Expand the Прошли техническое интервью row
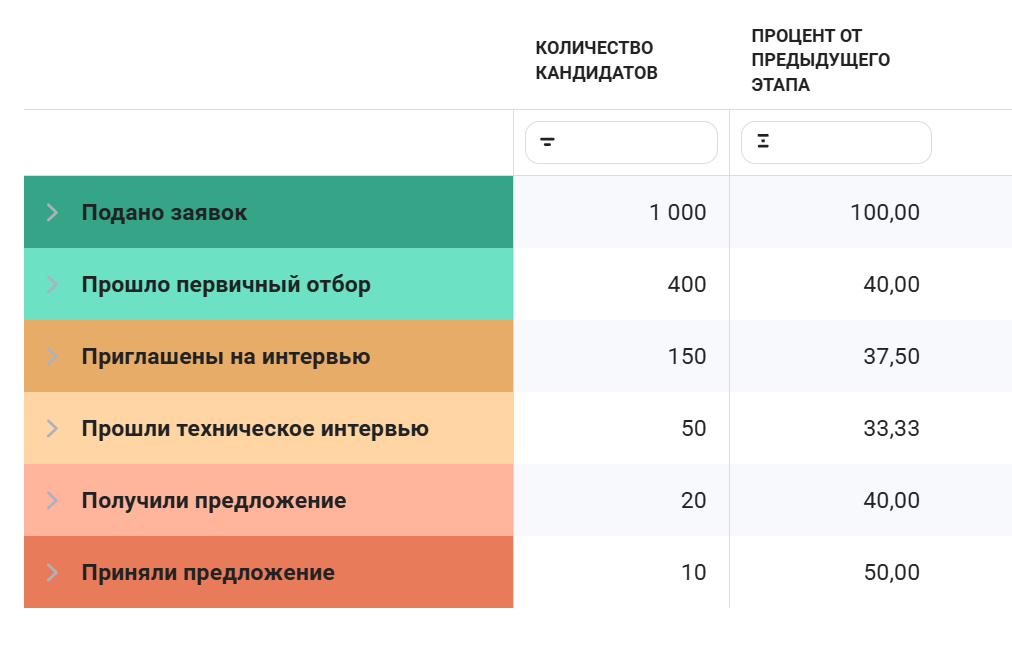Viewport: 1012px width, 646px height. click(52, 429)
